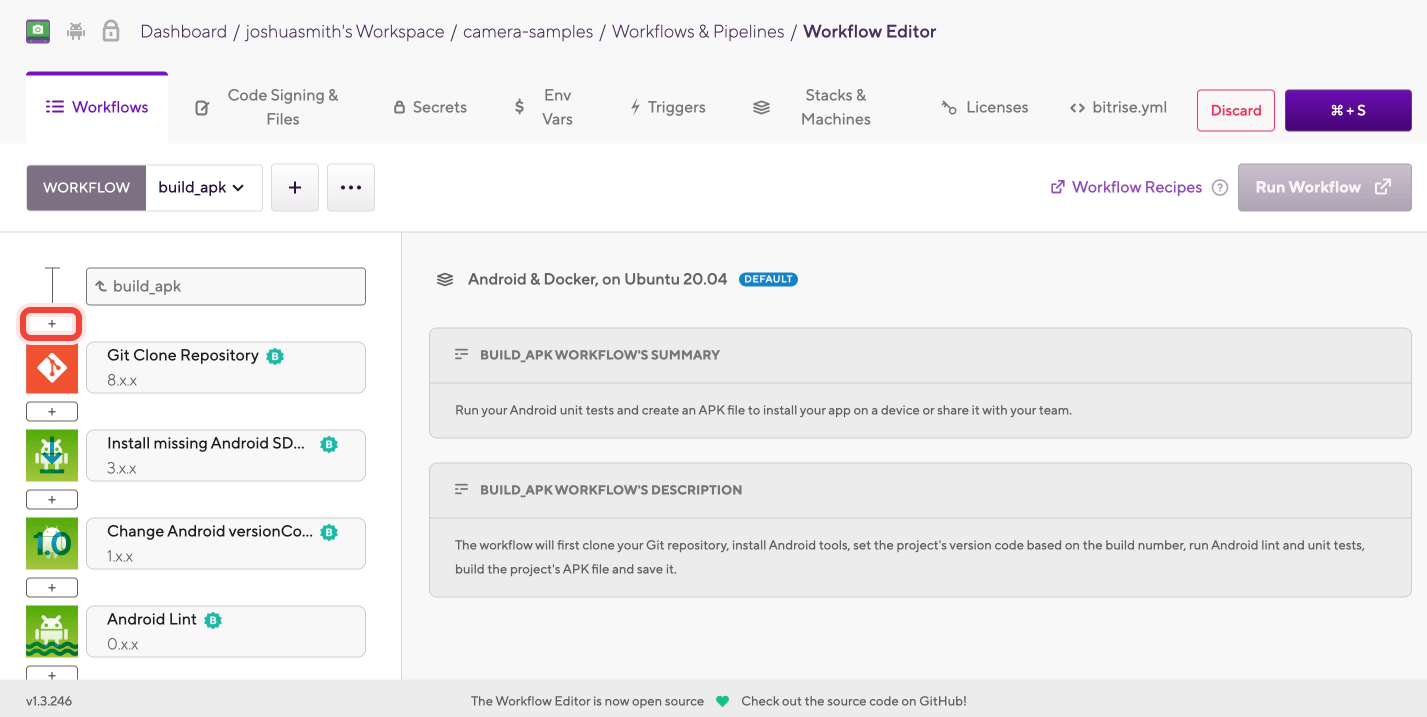Click the Install missing Android SDK step icon

tap(52, 456)
